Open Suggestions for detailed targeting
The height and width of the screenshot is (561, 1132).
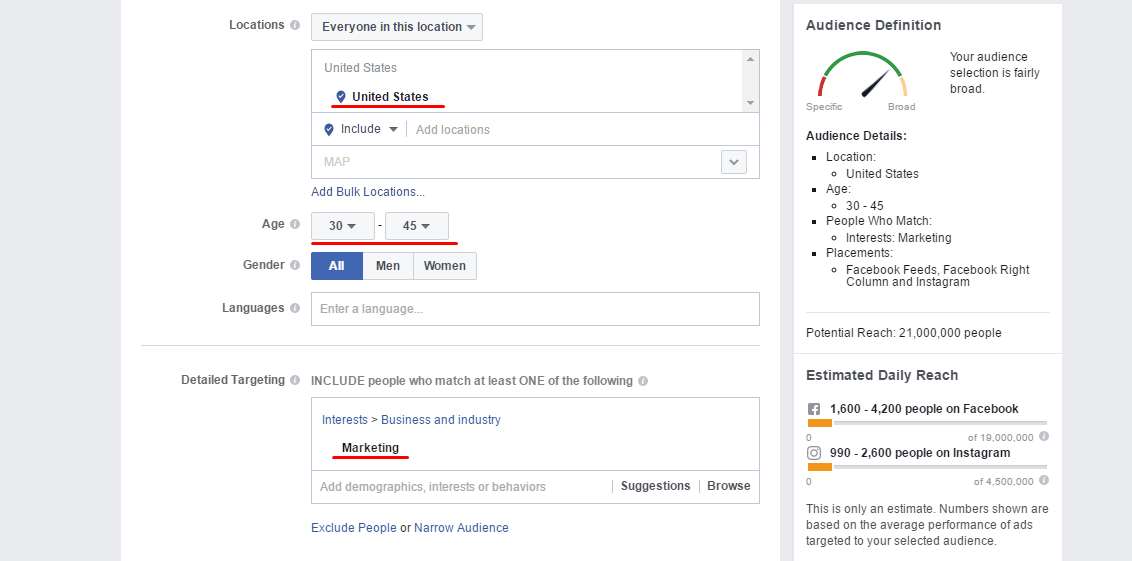pyautogui.click(x=656, y=486)
